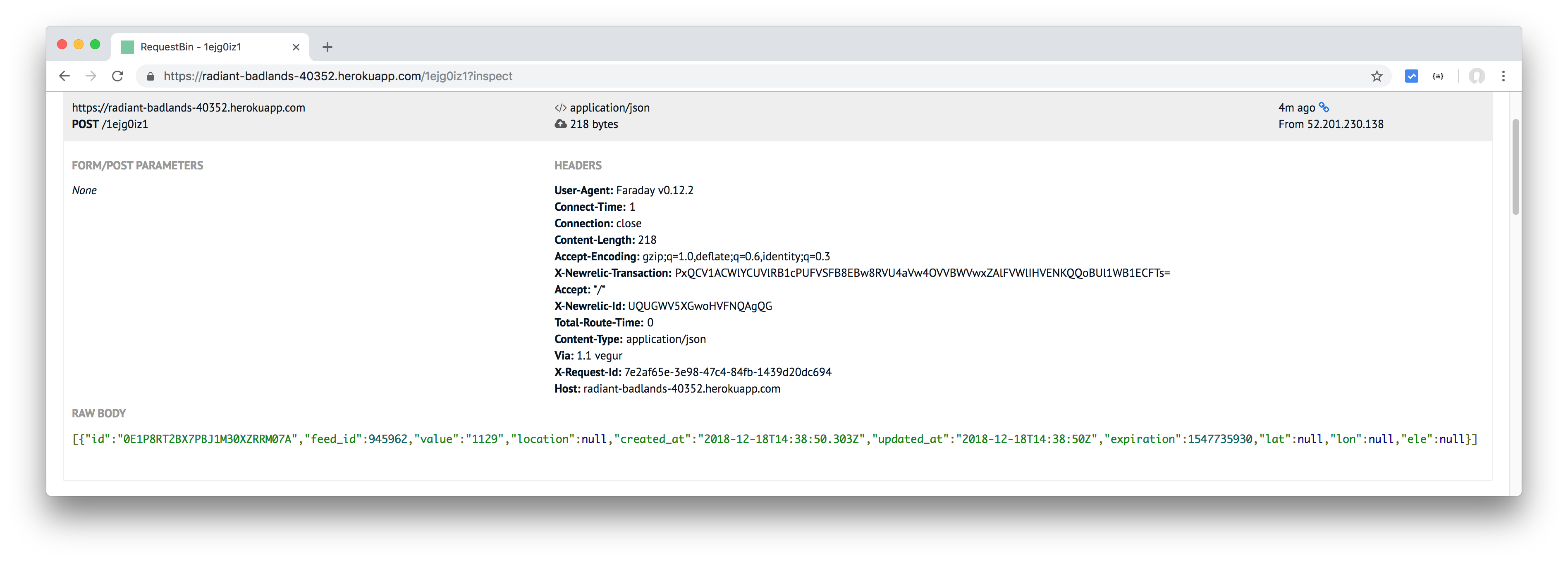1568x562 pixels.
Task: Open the Chrome three-dot menu
Action: pyautogui.click(x=1503, y=76)
